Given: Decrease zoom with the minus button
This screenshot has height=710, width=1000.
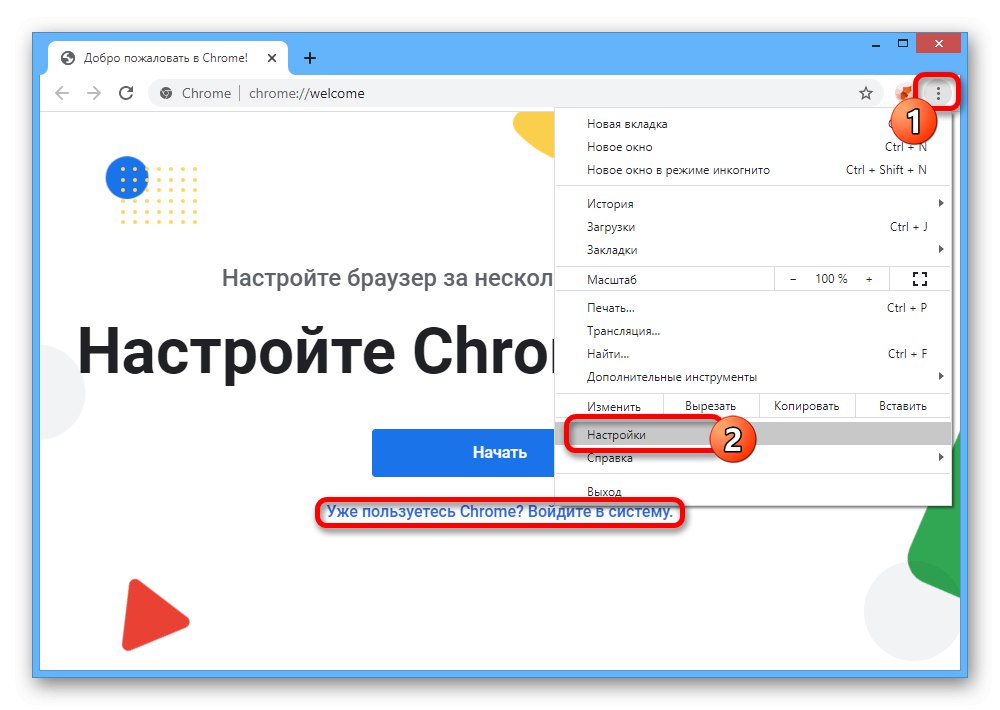Looking at the screenshot, I should tap(793, 279).
